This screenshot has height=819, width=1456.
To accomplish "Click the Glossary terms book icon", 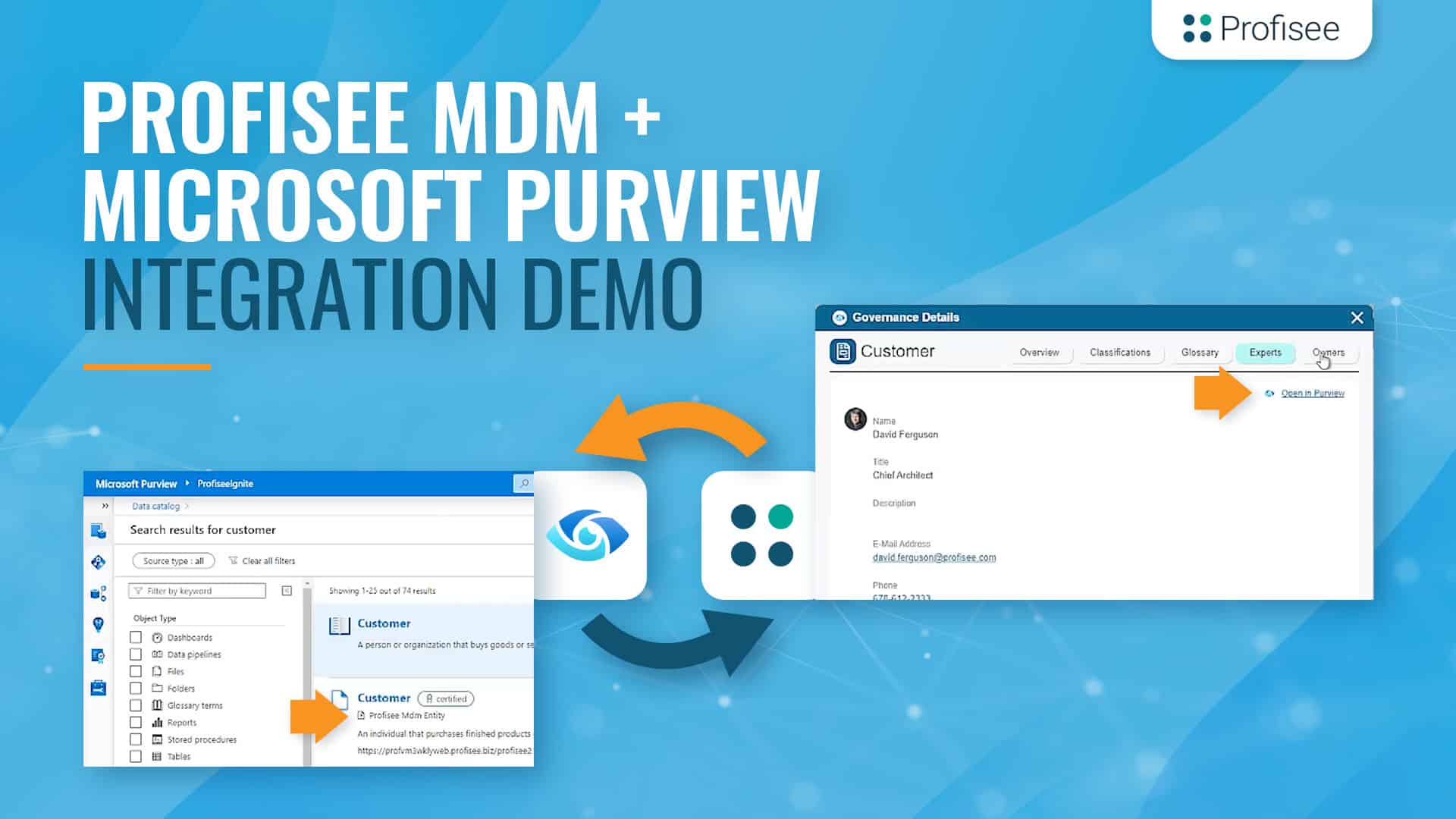I will click(x=157, y=705).
